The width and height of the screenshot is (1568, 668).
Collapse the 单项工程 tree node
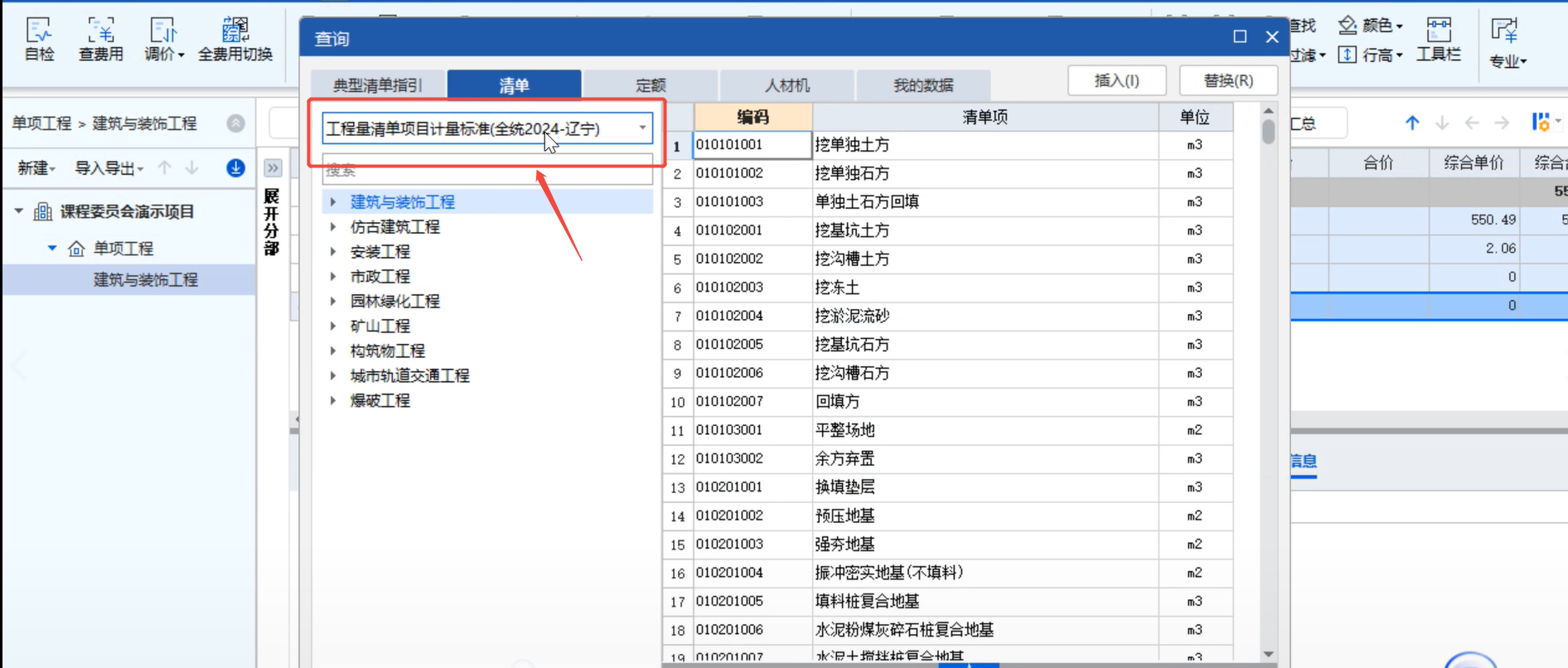point(52,248)
